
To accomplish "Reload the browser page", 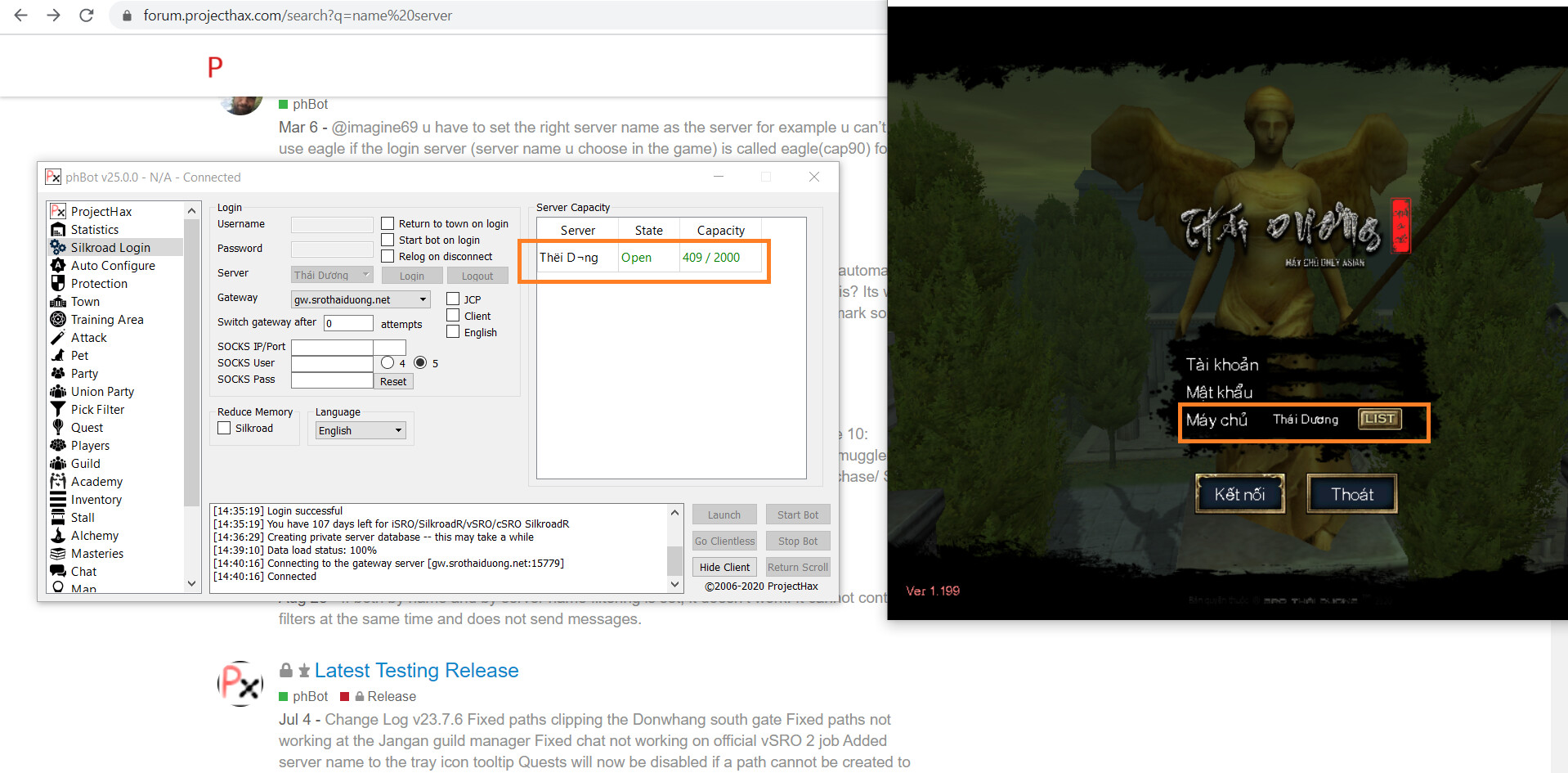I will (86, 16).
